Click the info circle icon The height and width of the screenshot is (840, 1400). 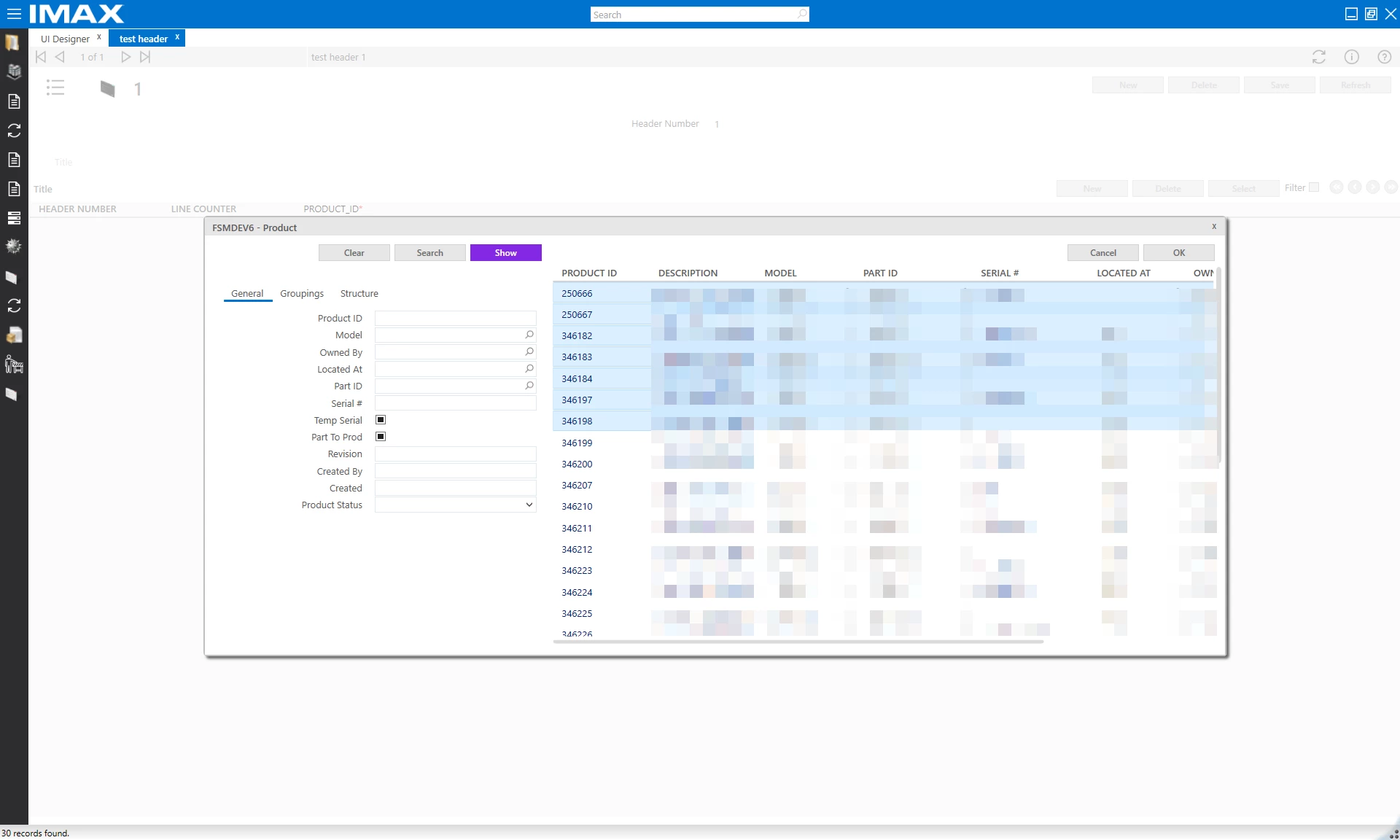coord(1351,57)
